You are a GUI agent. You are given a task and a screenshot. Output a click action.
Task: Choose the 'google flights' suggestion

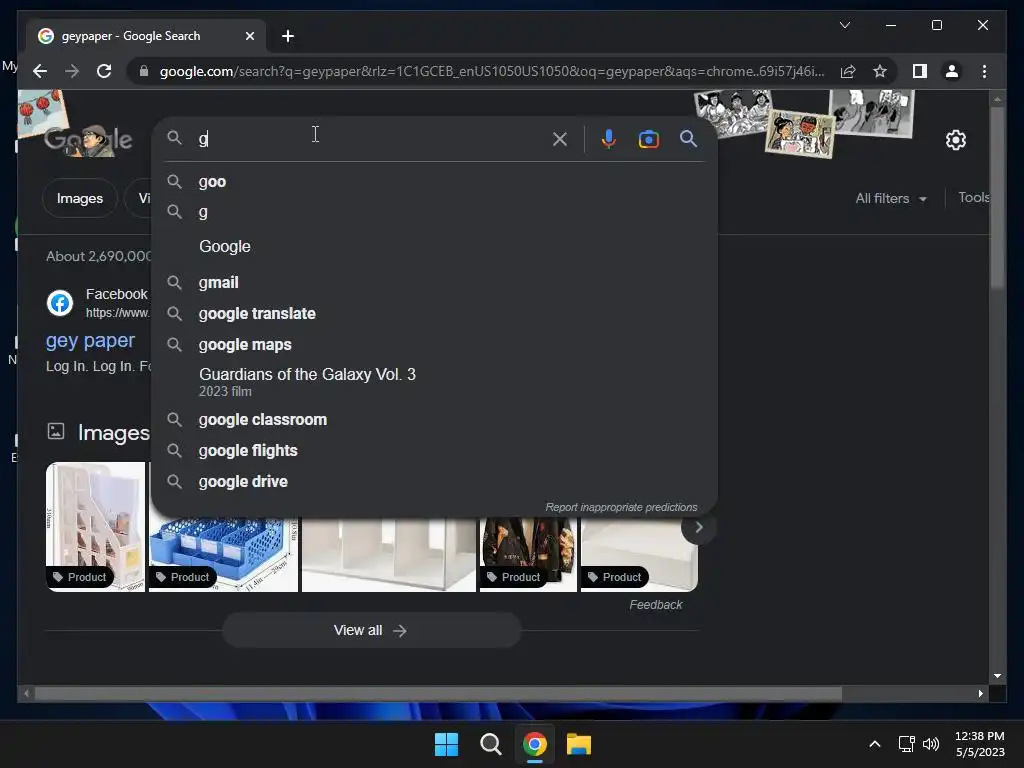[x=434, y=451]
